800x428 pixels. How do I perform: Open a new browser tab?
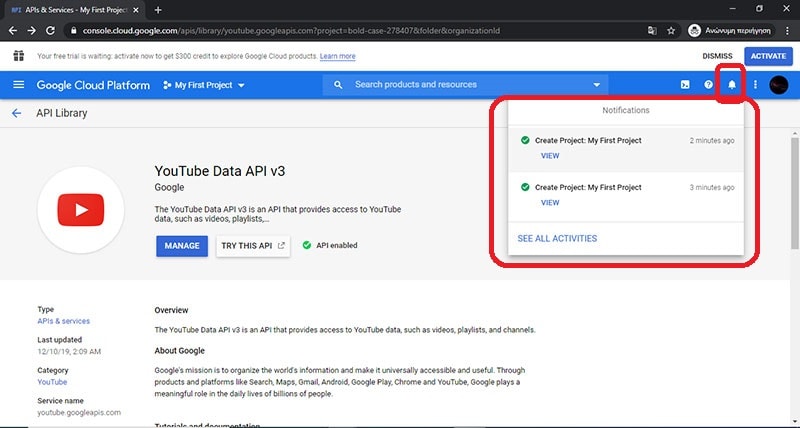tap(158, 9)
